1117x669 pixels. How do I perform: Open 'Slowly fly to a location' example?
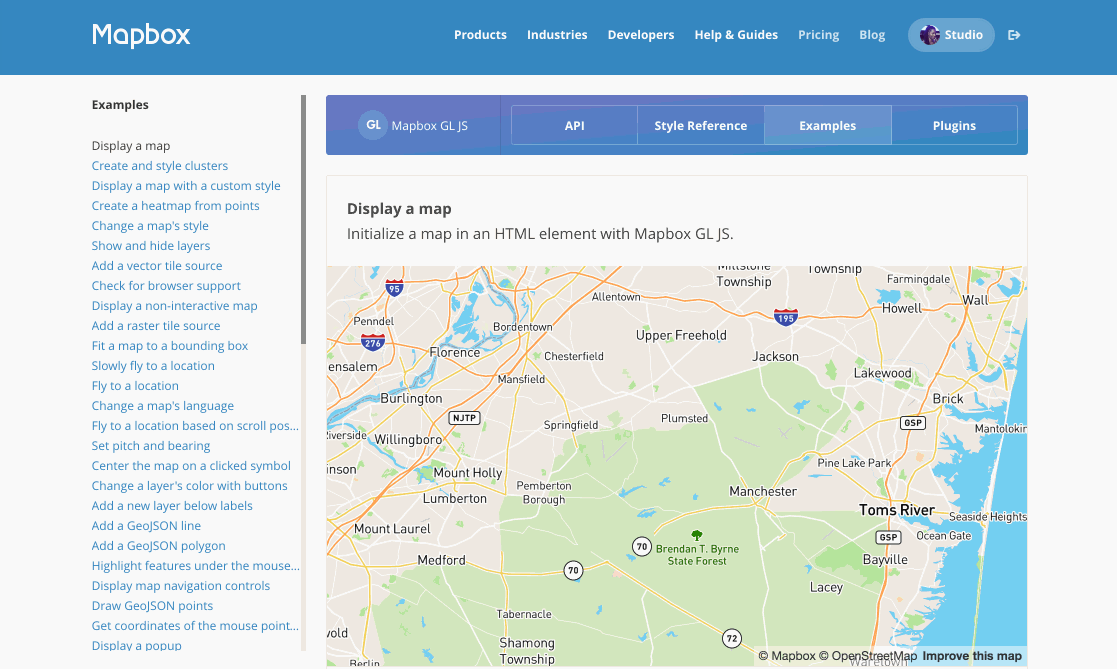[153, 365]
